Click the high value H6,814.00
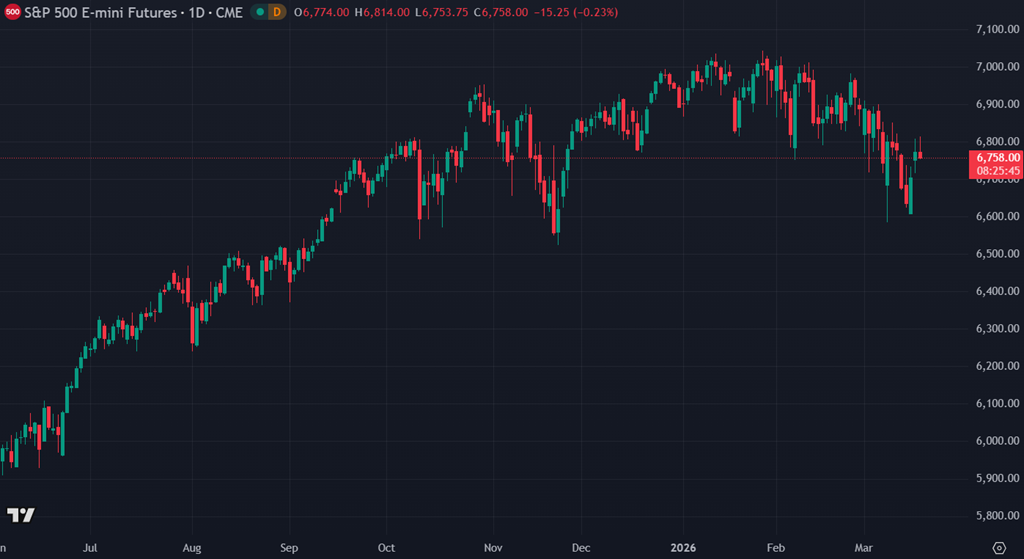The width and height of the screenshot is (1024, 559). tap(388, 12)
